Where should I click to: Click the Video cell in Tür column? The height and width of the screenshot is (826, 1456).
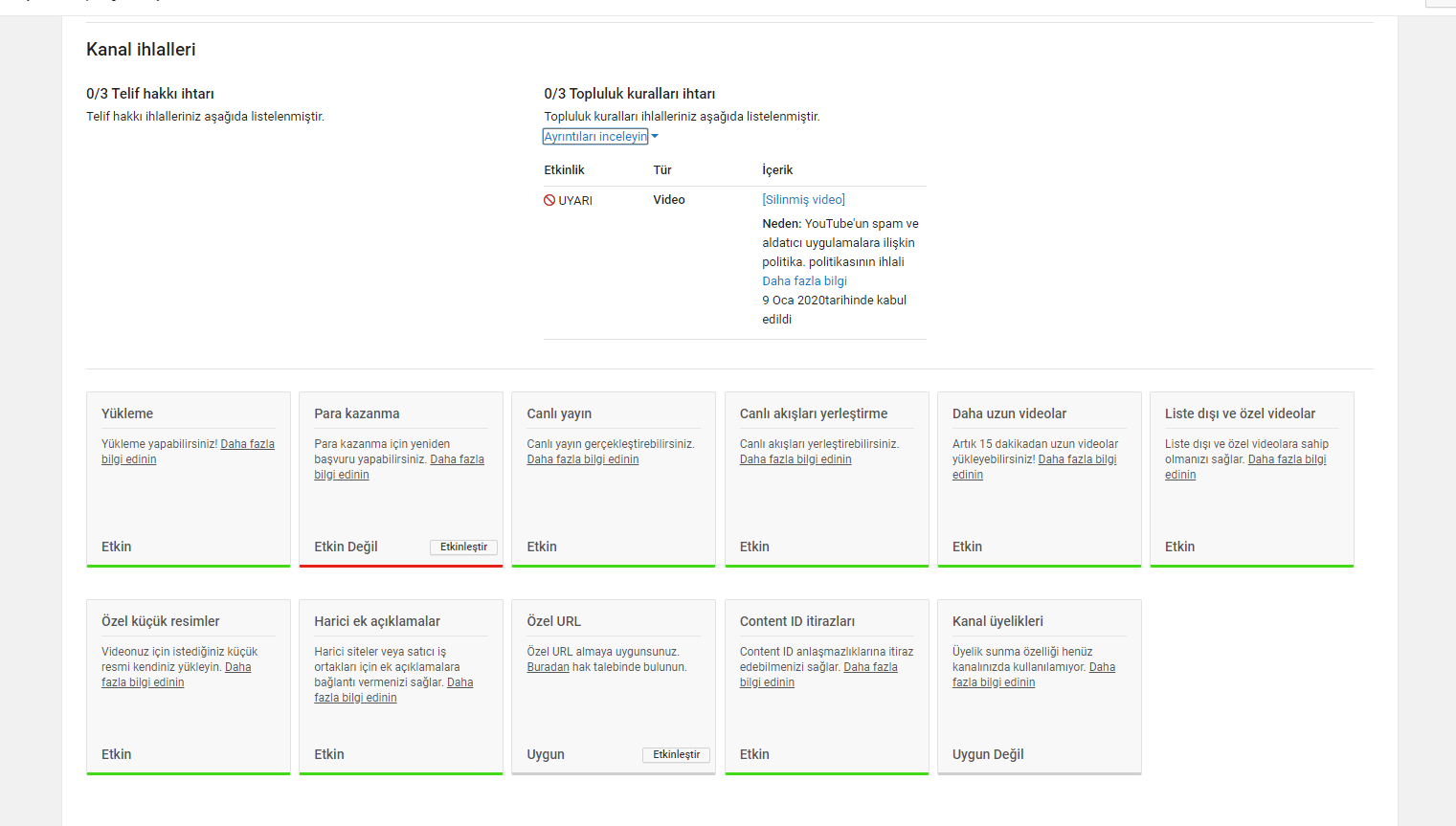point(669,200)
